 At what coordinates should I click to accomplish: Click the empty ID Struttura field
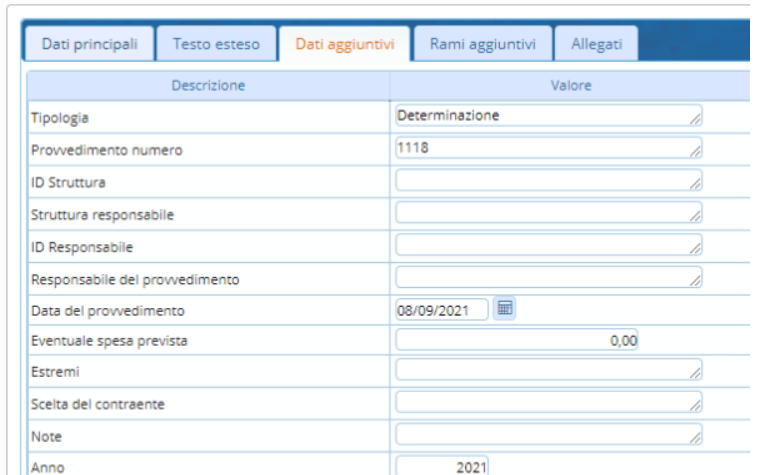(548, 180)
